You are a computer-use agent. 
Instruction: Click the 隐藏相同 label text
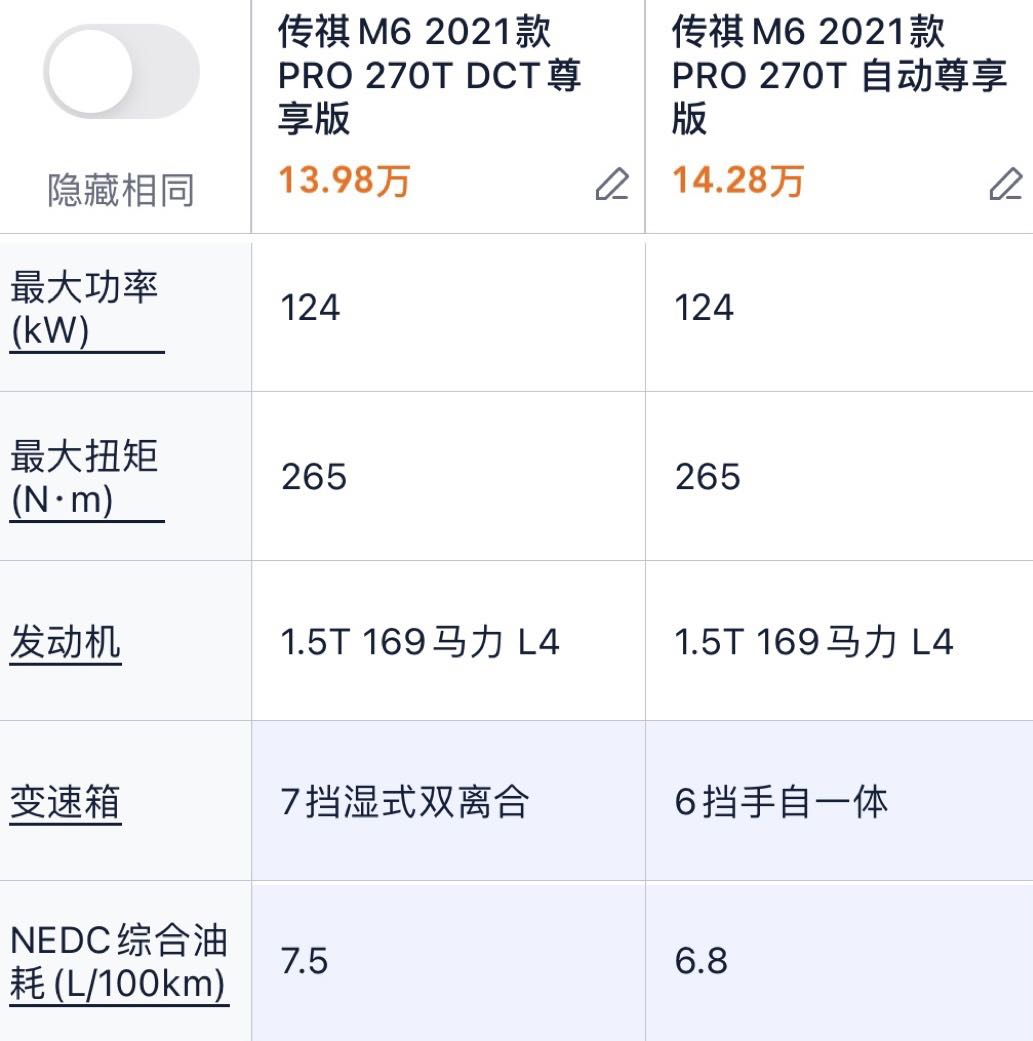point(121,191)
